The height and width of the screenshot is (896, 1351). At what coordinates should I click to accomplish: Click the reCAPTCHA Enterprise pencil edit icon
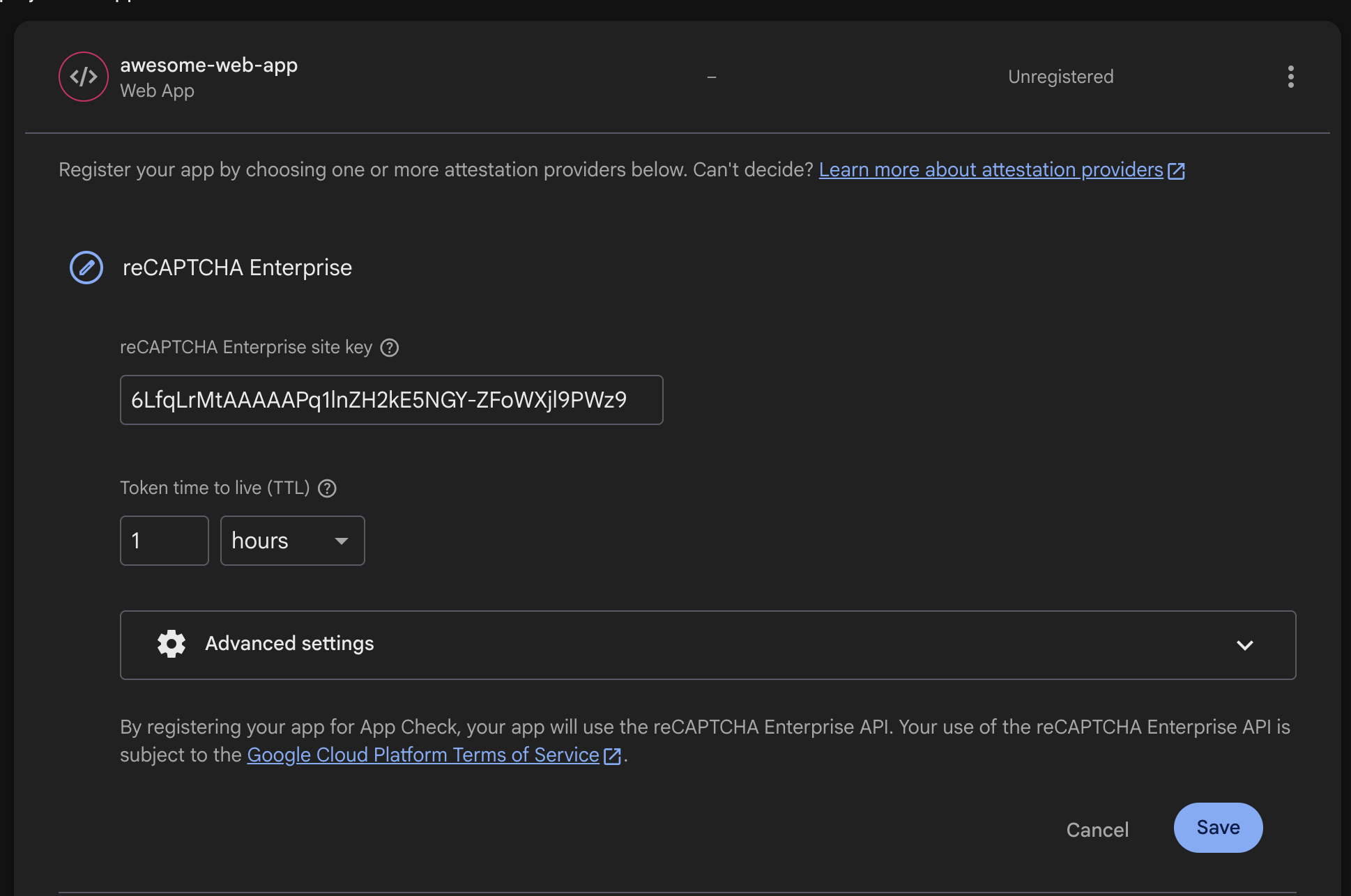coord(86,268)
